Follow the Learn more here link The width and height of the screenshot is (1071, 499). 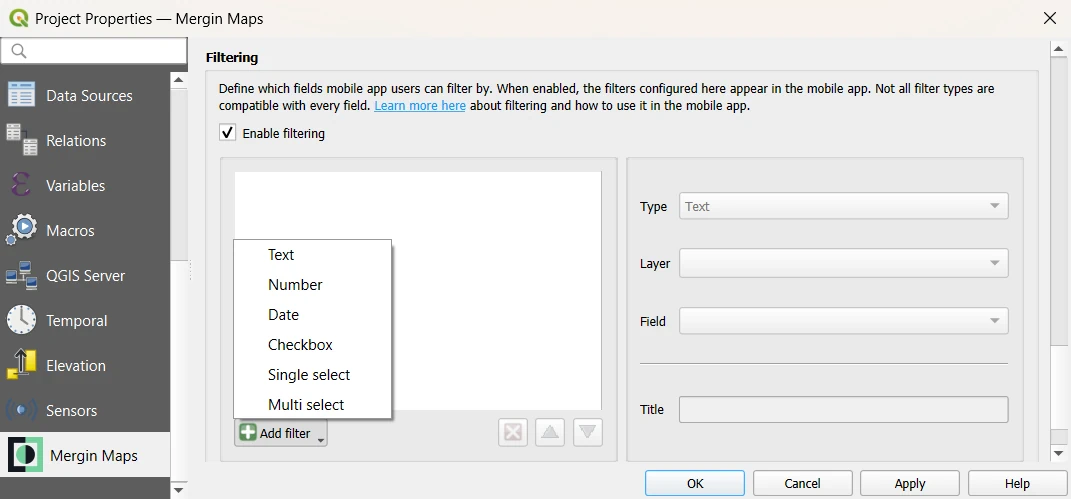tap(420, 106)
